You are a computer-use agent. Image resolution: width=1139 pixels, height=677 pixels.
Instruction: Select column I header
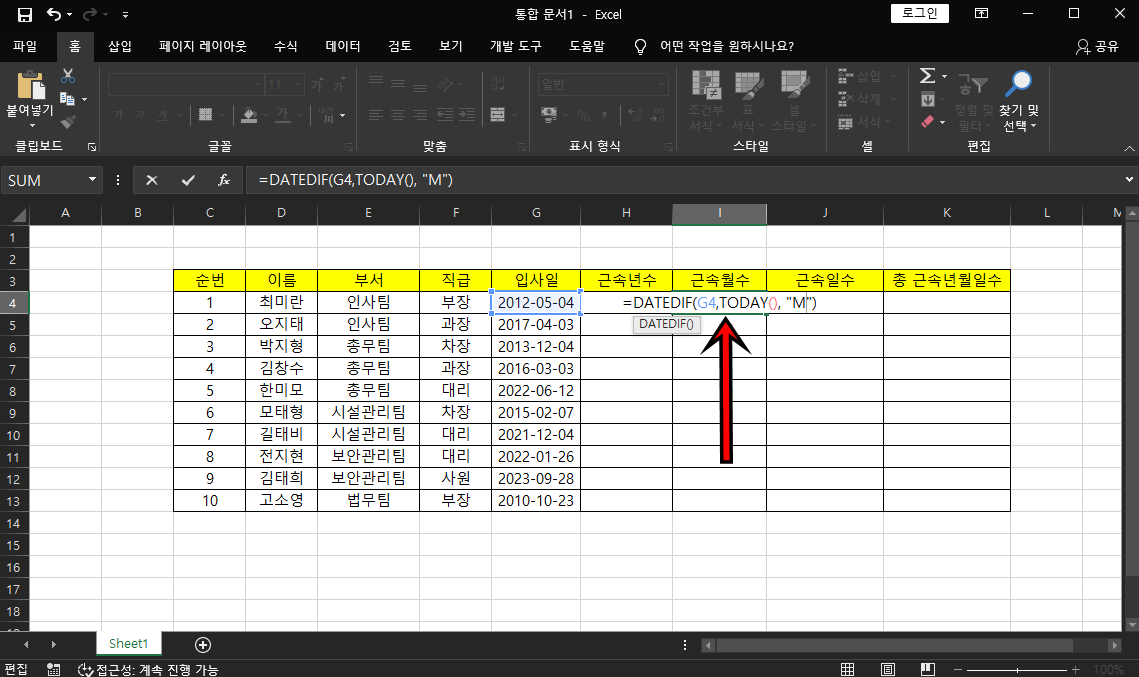click(719, 213)
